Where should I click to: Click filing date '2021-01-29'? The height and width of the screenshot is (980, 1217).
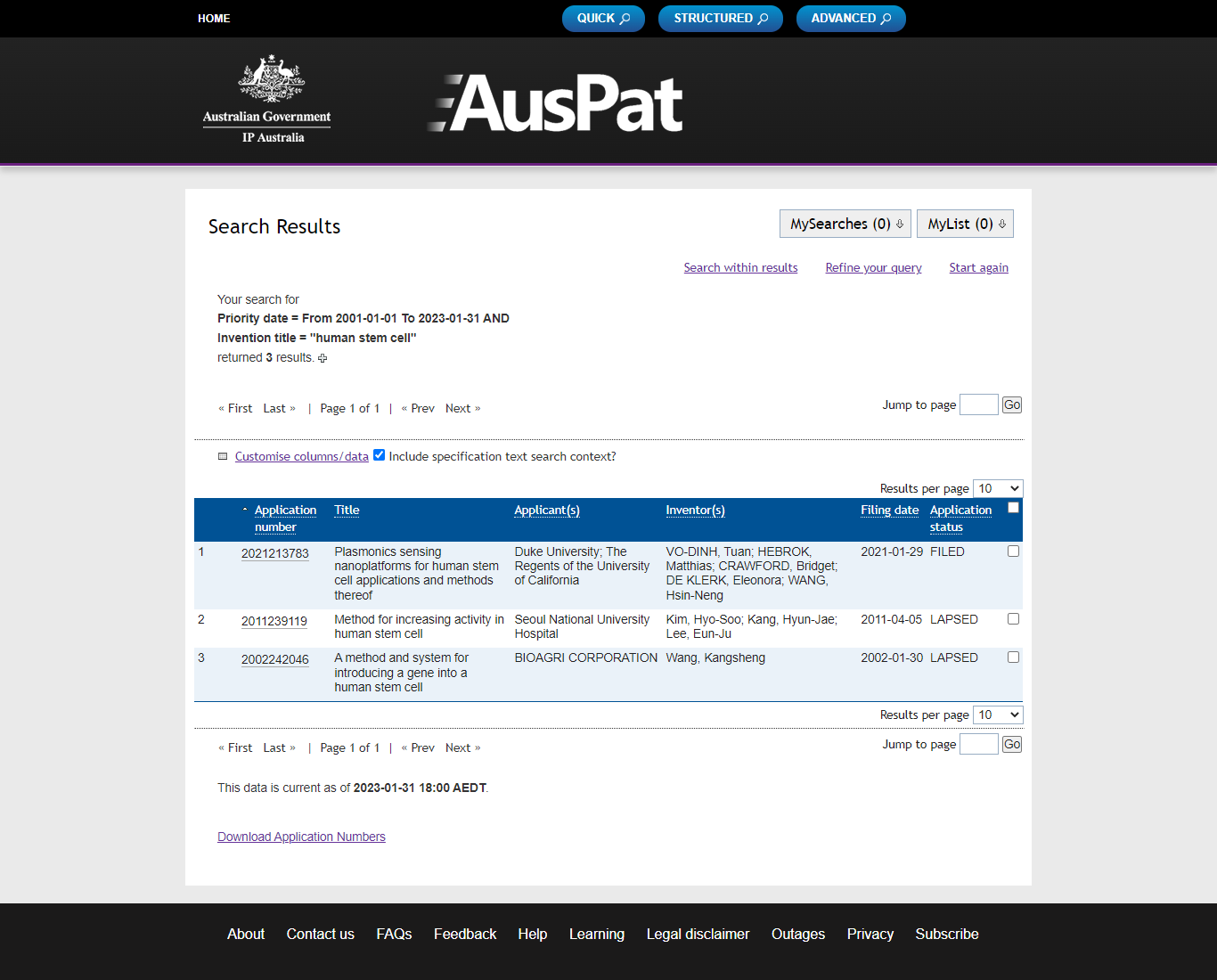click(x=891, y=551)
